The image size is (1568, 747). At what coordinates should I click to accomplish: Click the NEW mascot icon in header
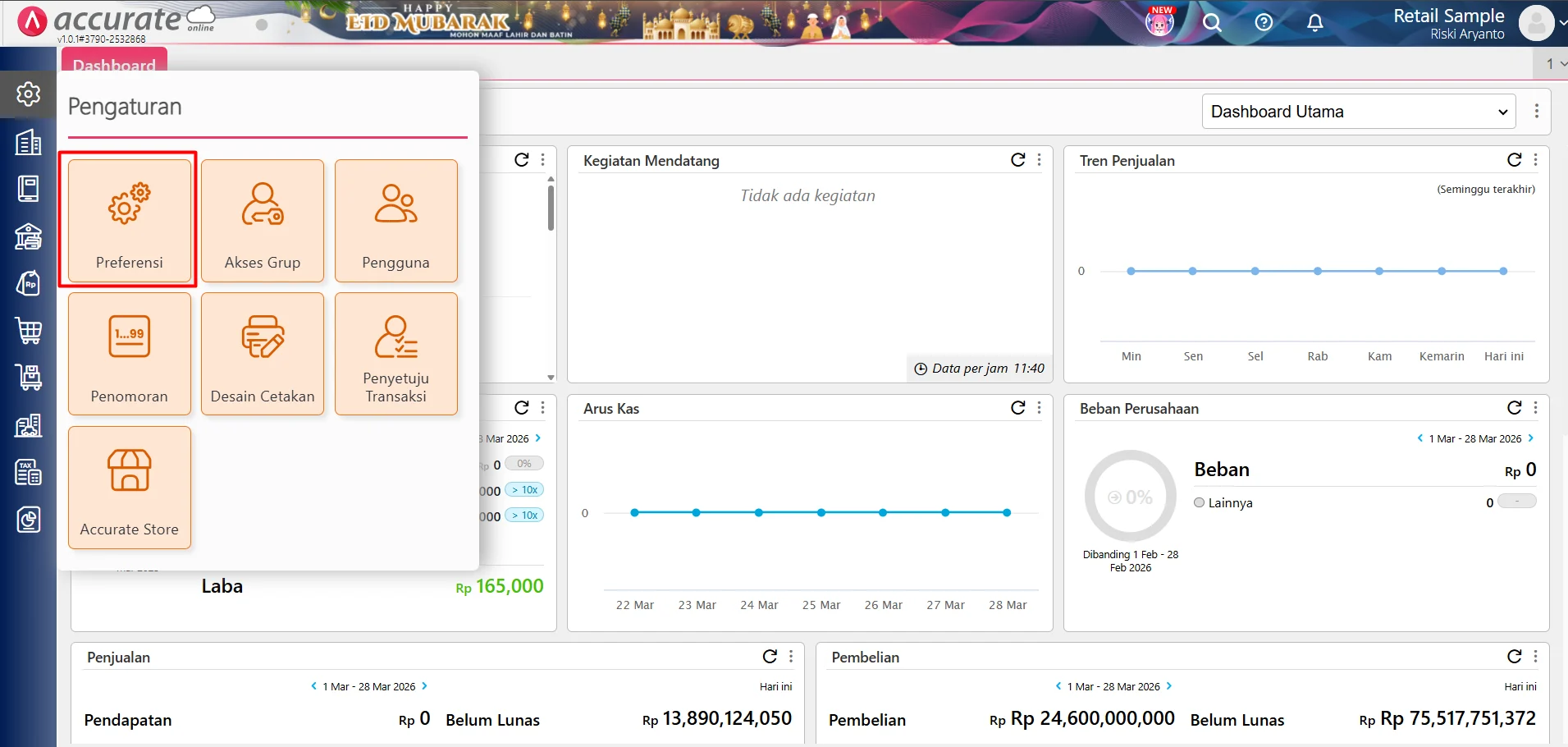click(1159, 21)
